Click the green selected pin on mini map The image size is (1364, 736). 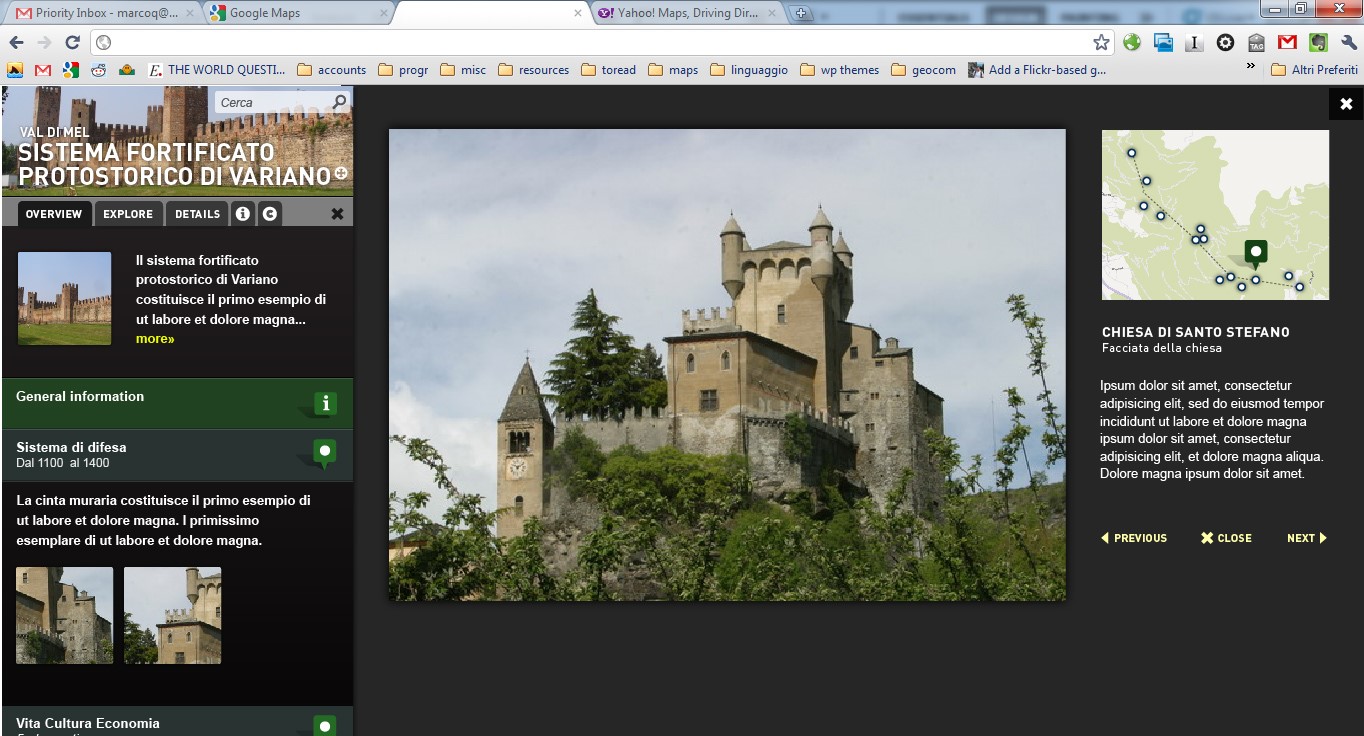click(1256, 253)
